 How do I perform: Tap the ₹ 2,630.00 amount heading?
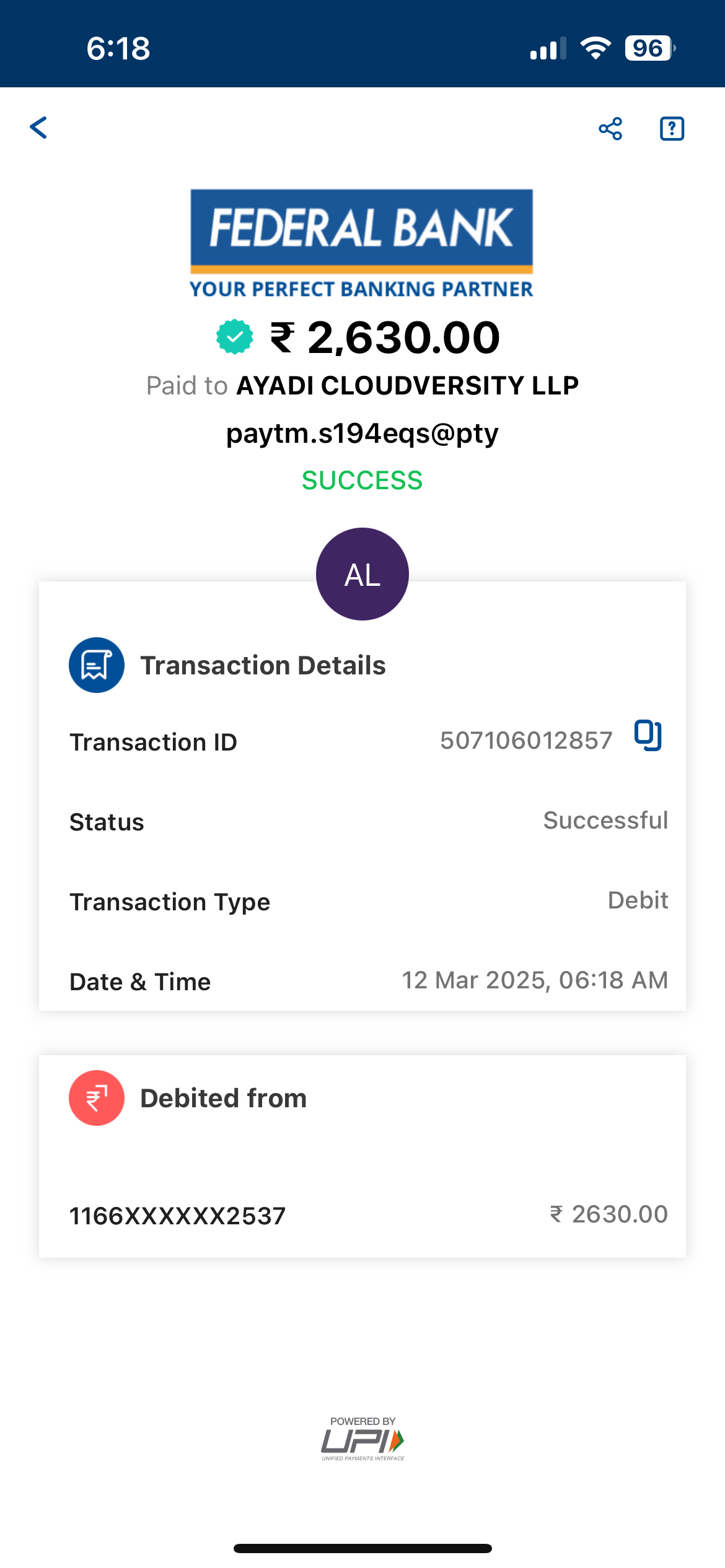[385, 338]
